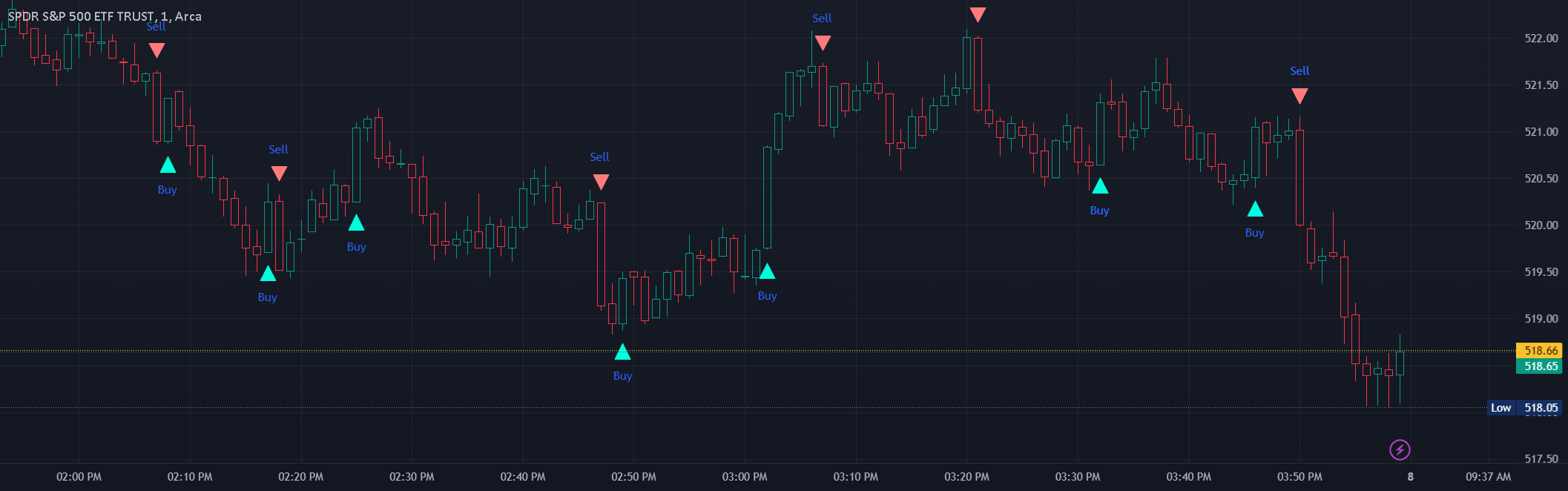
Task: Click the 02:10 PM time axis label
Action: click(x=190, y=477)
